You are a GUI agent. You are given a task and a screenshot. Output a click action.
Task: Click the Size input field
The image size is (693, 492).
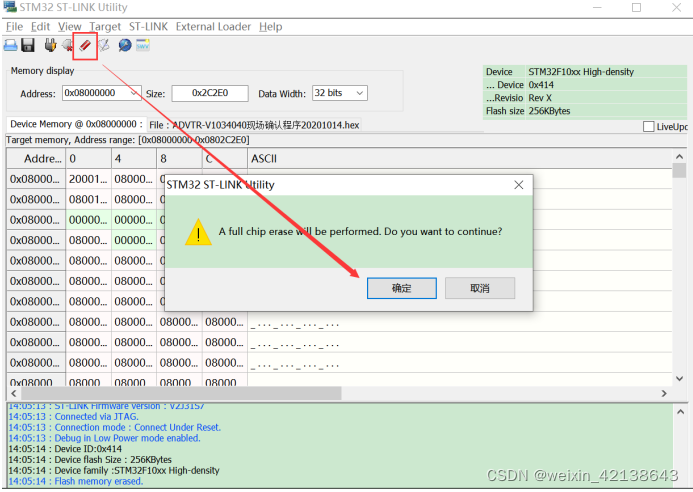(210, 93)
